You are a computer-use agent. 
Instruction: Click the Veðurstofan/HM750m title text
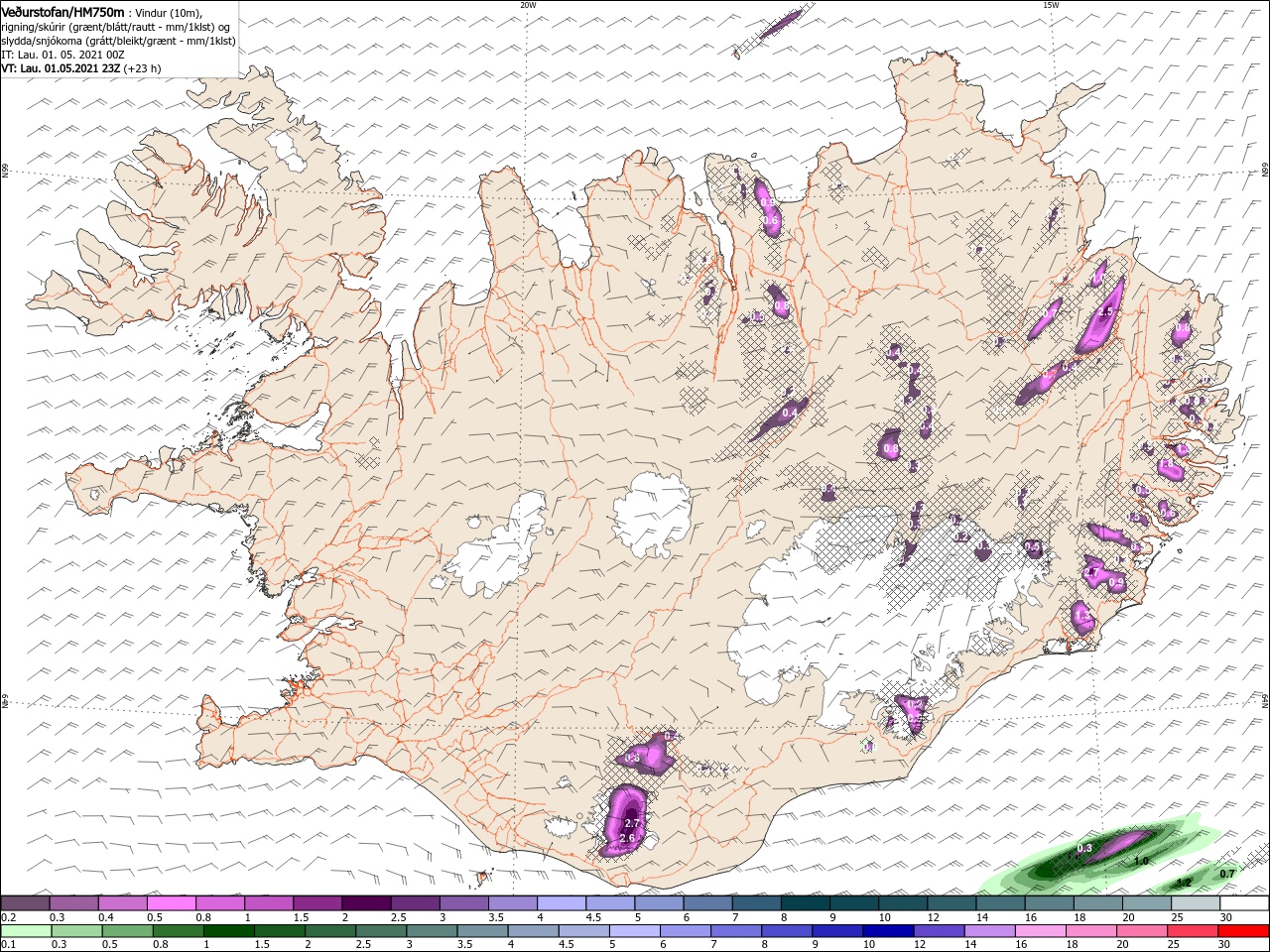click(63, 11)
